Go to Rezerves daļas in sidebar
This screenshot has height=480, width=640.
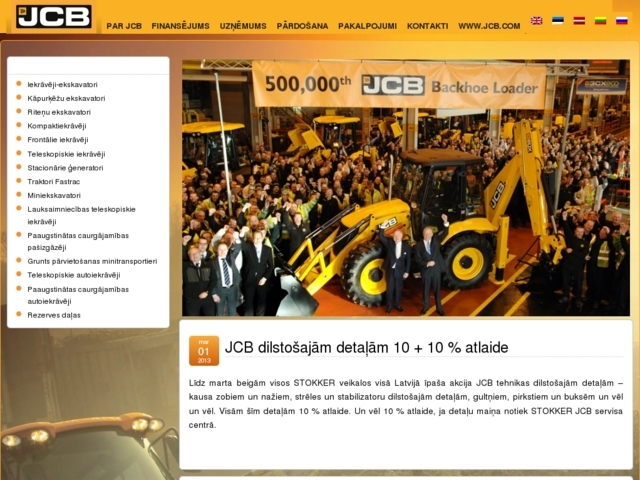point(54,315)
